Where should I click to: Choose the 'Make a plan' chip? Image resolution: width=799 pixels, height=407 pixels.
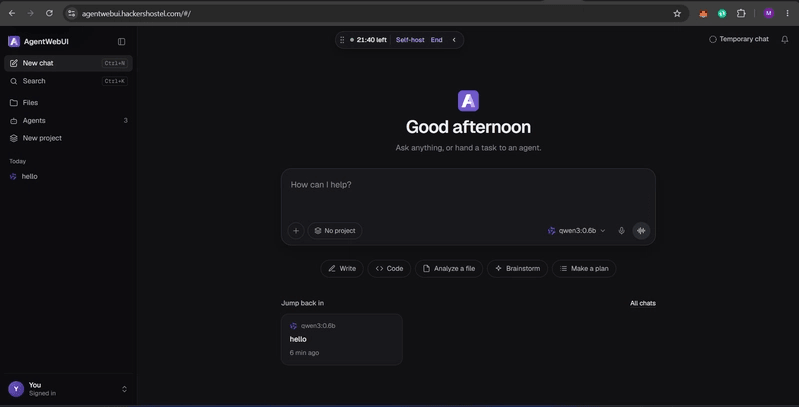584,268
